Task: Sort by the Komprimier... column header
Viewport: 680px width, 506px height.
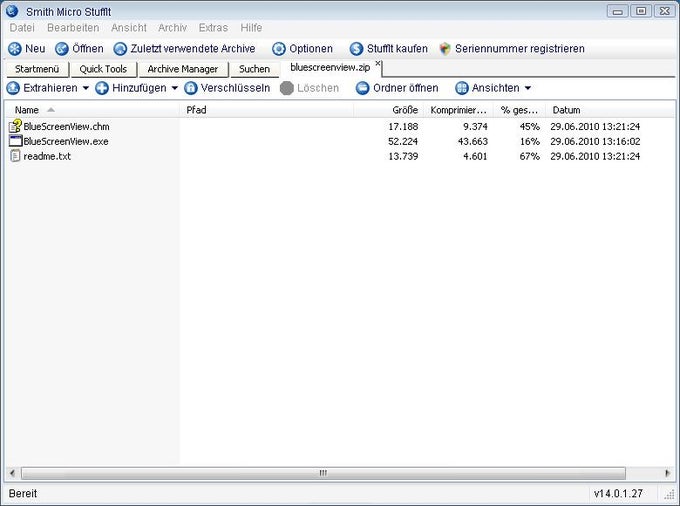Action: [x=458, y=110]
